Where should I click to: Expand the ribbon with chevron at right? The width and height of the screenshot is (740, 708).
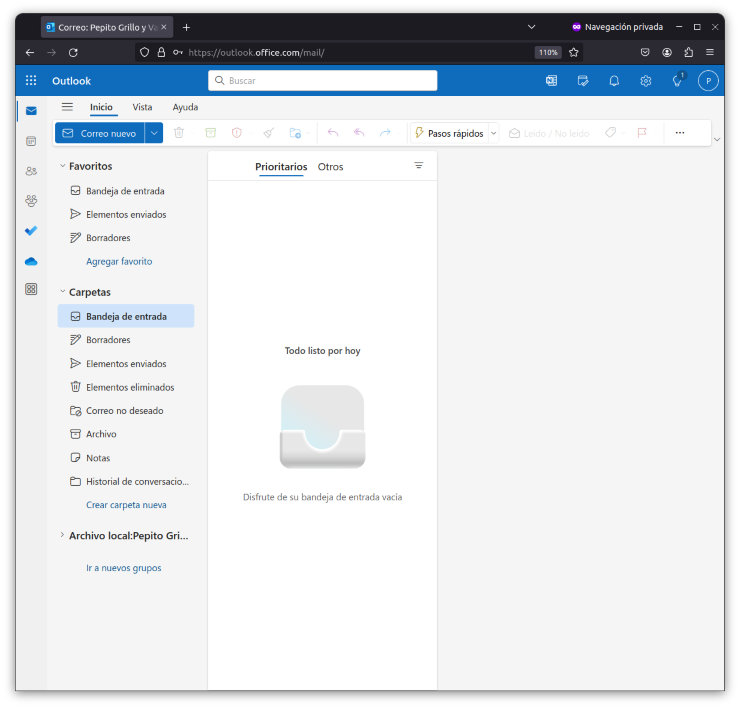[717, 139]
